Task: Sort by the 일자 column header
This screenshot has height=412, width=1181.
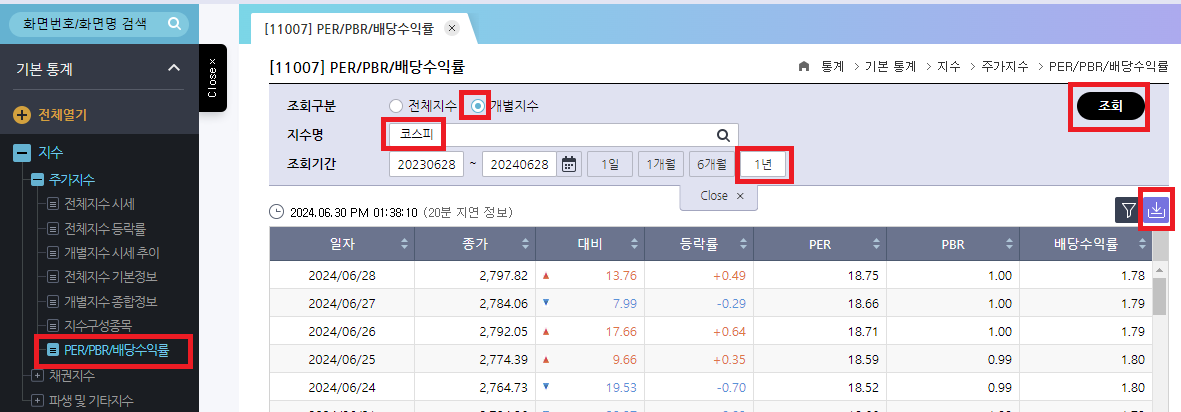Action: click(x=342, y=244)
